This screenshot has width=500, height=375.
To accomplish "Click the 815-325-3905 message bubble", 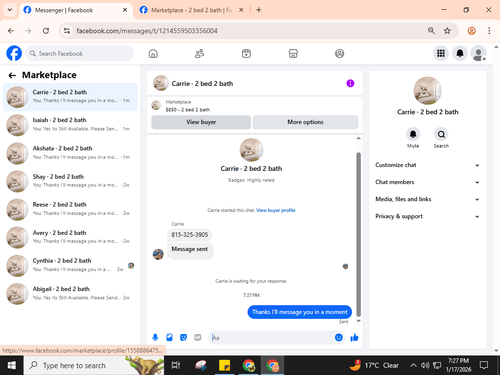I will [x=189, y=235].
